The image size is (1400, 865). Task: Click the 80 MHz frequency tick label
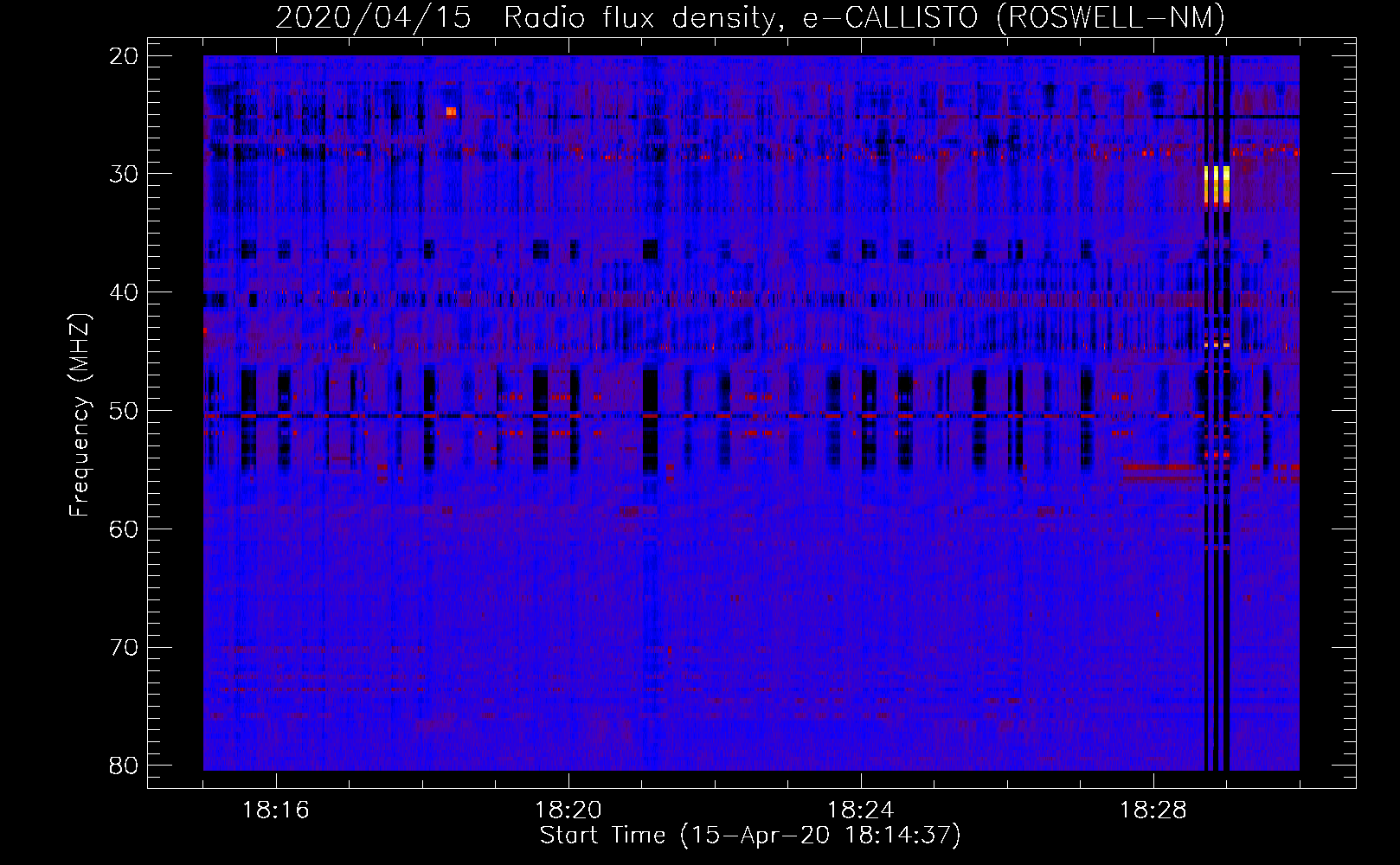125,766
